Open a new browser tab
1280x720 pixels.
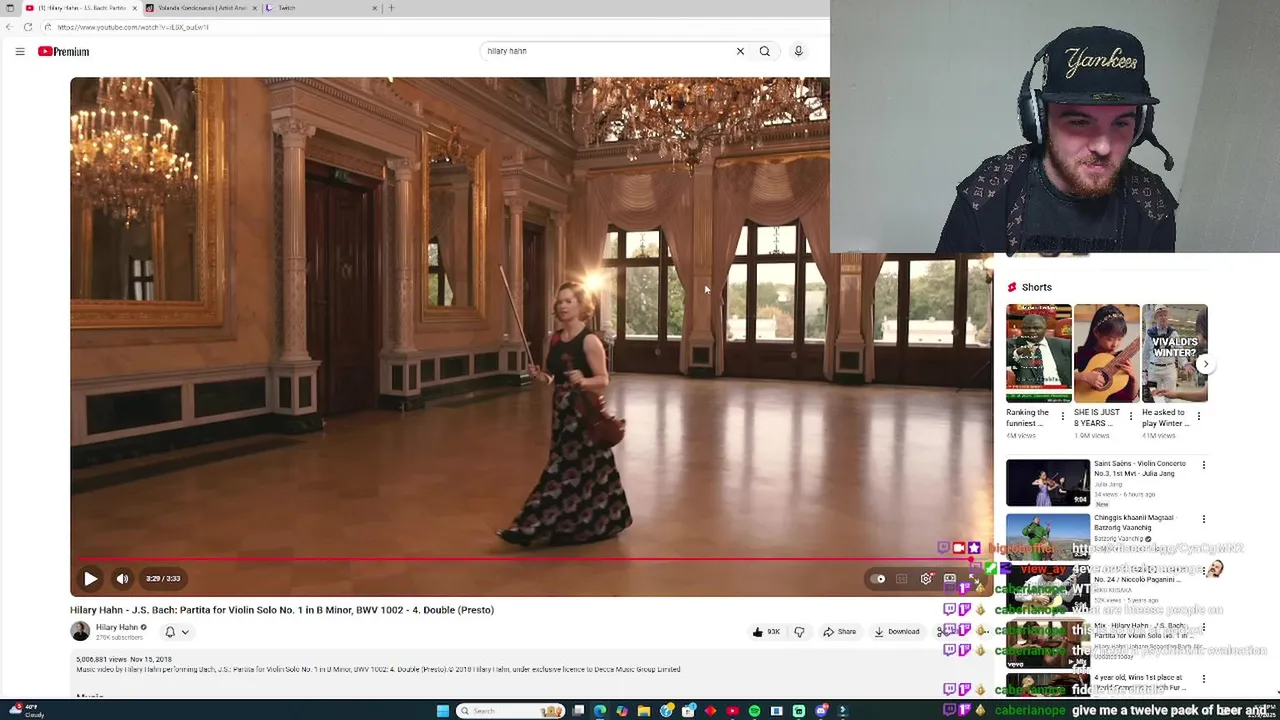(x=391, y=8)
